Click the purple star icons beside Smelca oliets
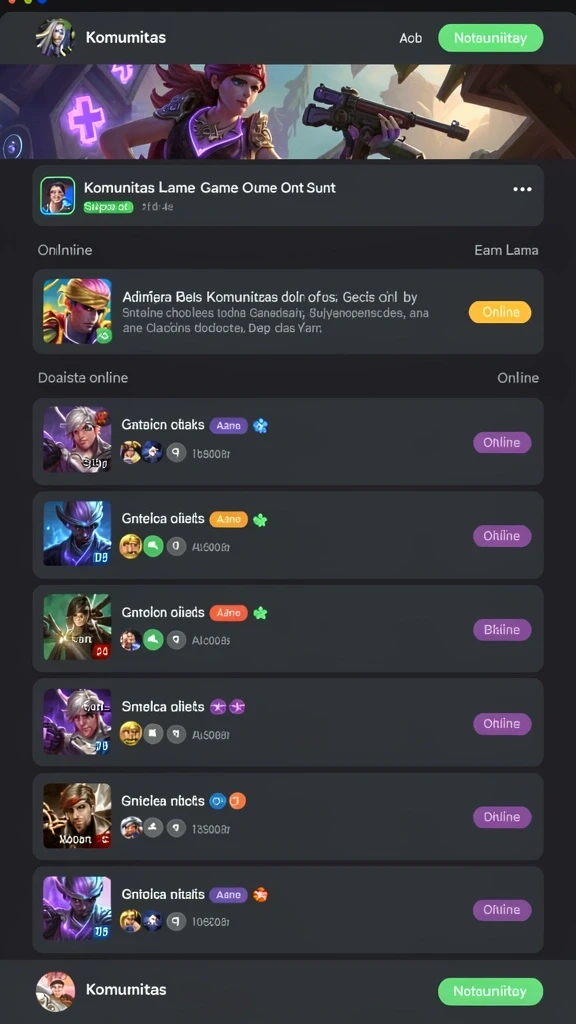 228,707
